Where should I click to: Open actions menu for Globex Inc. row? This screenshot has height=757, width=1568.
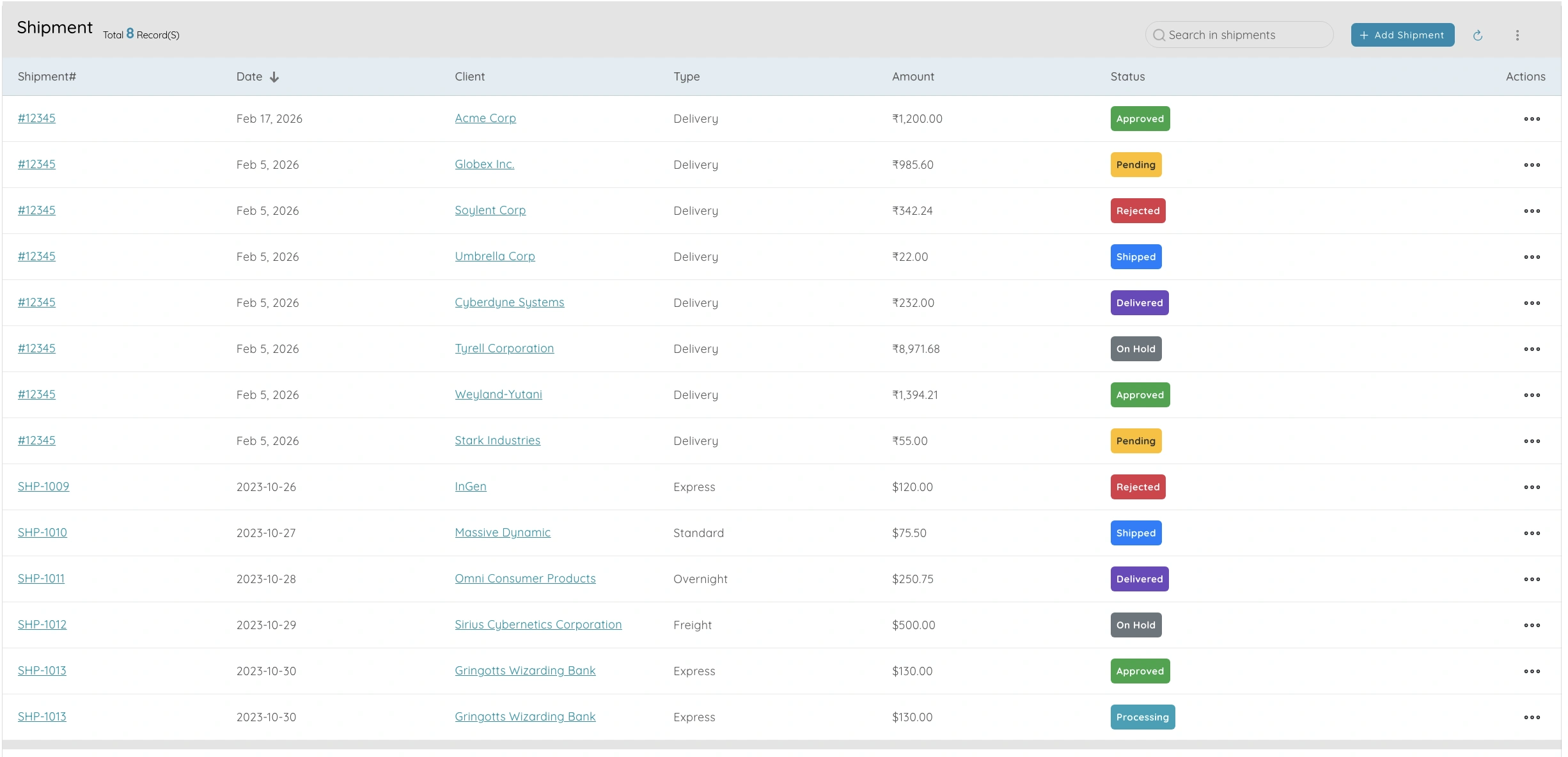pyautogui.click(x=1532, y=165)
